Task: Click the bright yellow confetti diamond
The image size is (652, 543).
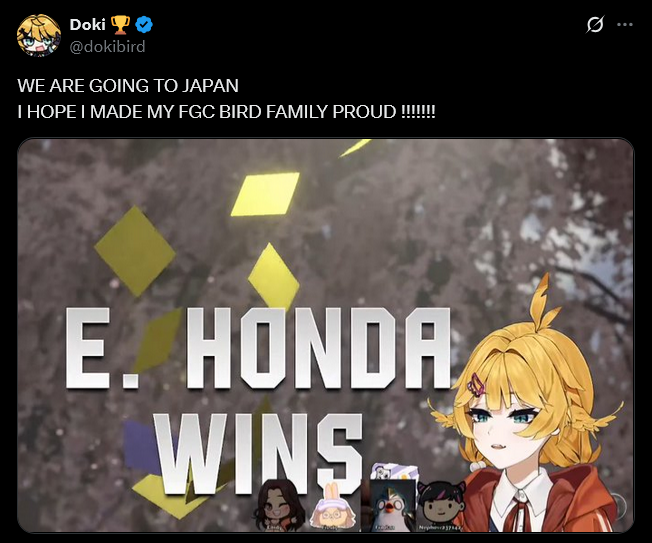Action: tap(265, 195)
